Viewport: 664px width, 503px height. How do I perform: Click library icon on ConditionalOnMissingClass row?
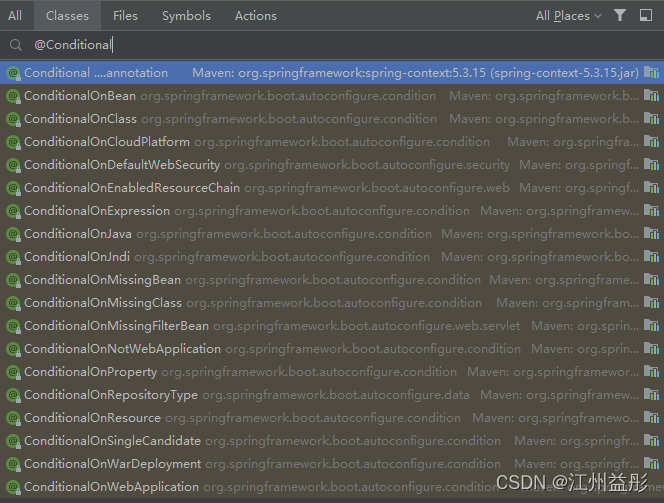[x=651, y=302]
